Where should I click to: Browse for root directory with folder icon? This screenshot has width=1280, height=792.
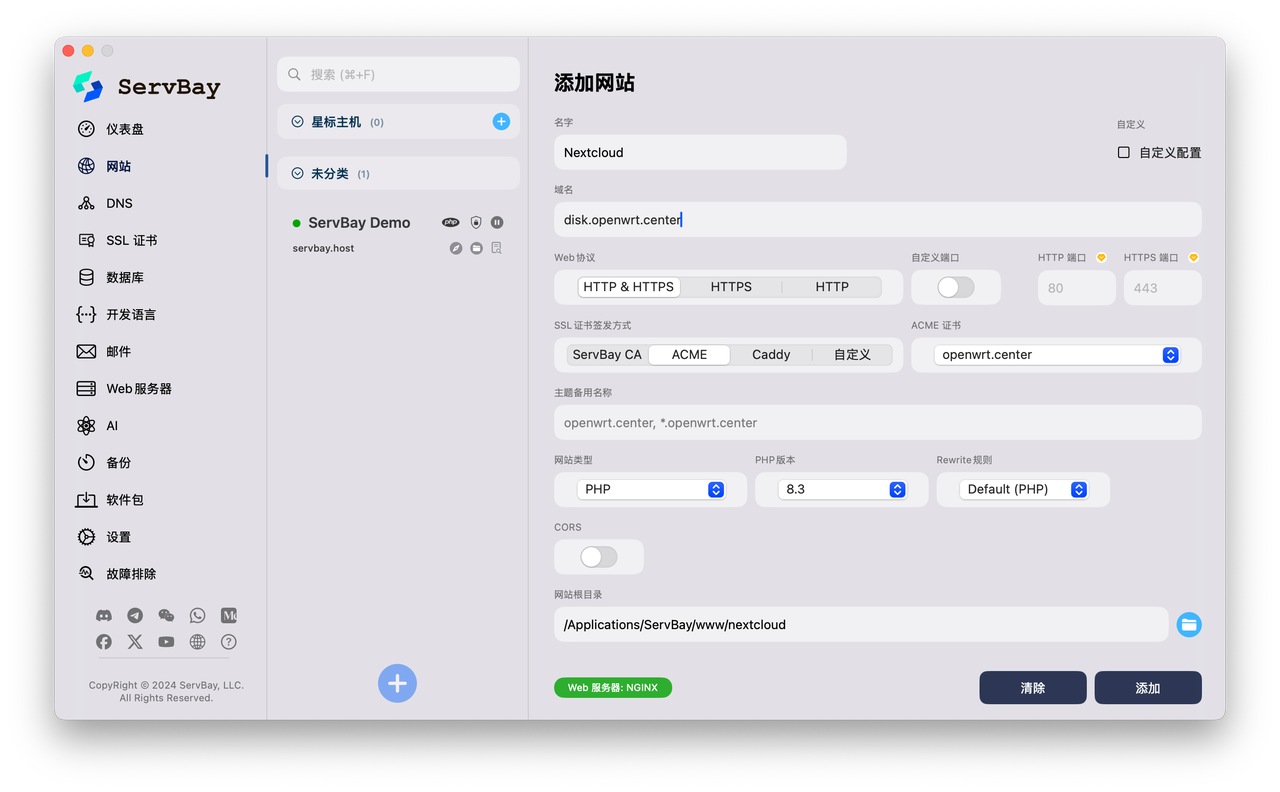pos(1189,625)
